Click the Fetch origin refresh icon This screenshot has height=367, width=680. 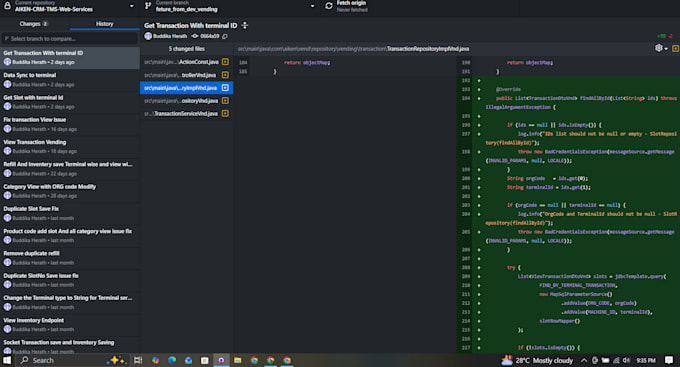tap(329, 6)
